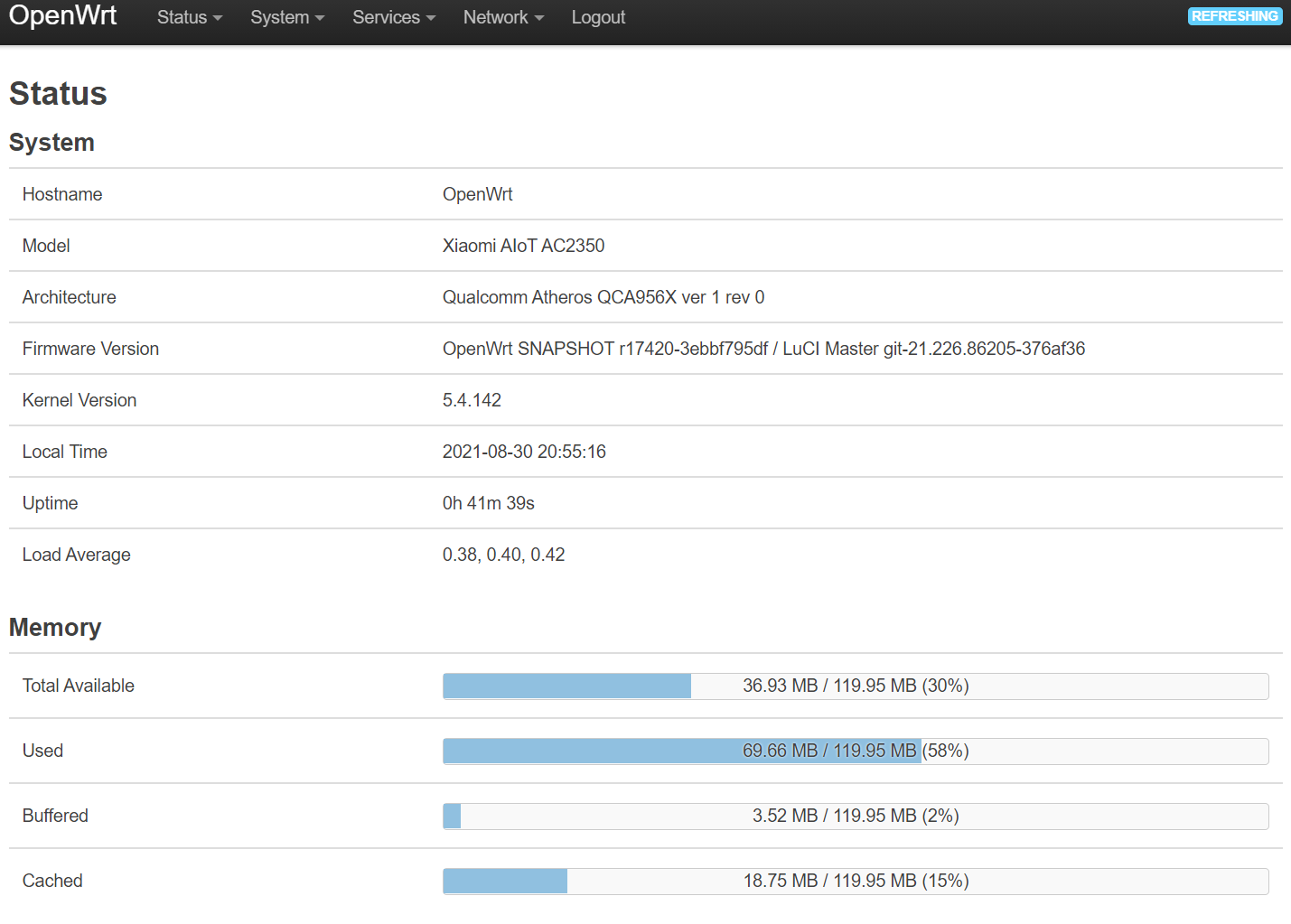Select the OpenWrt SNAPSHOT firmware version text
1291x924 pixels.
click(763, 349)
